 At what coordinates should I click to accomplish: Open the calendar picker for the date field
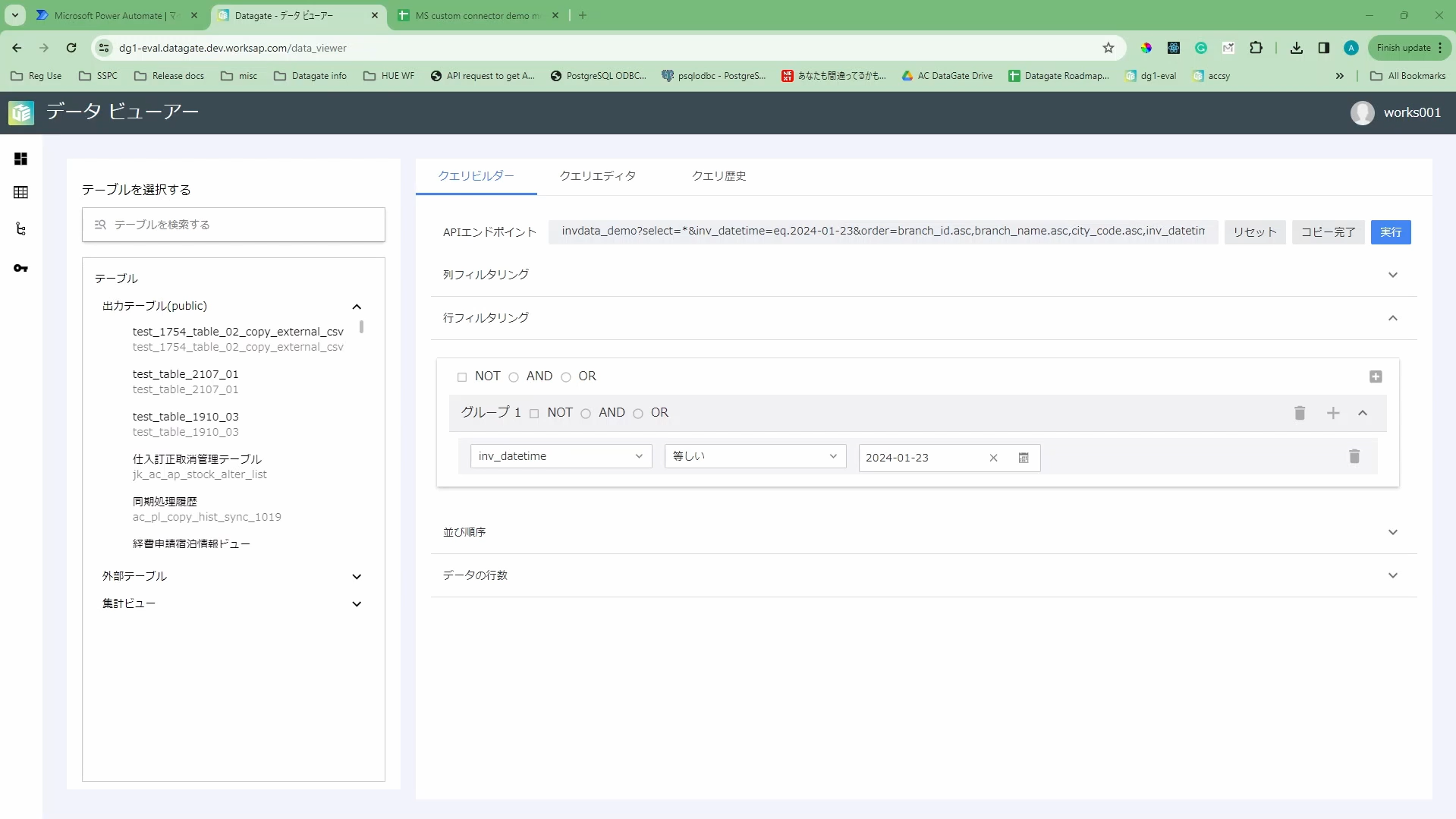(x=1024, y=458)
